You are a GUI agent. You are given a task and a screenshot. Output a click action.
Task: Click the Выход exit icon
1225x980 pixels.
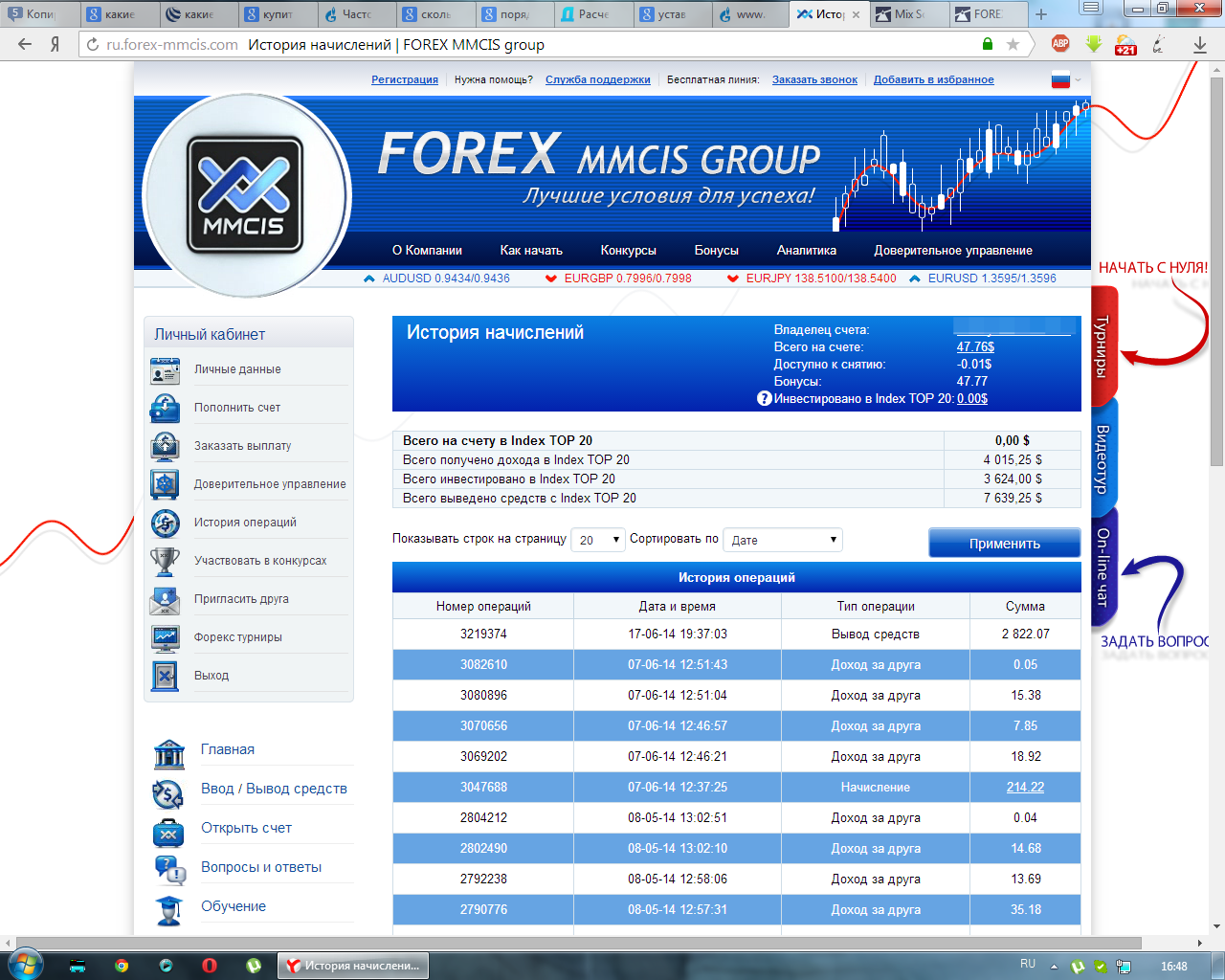(x=165, y=677)
